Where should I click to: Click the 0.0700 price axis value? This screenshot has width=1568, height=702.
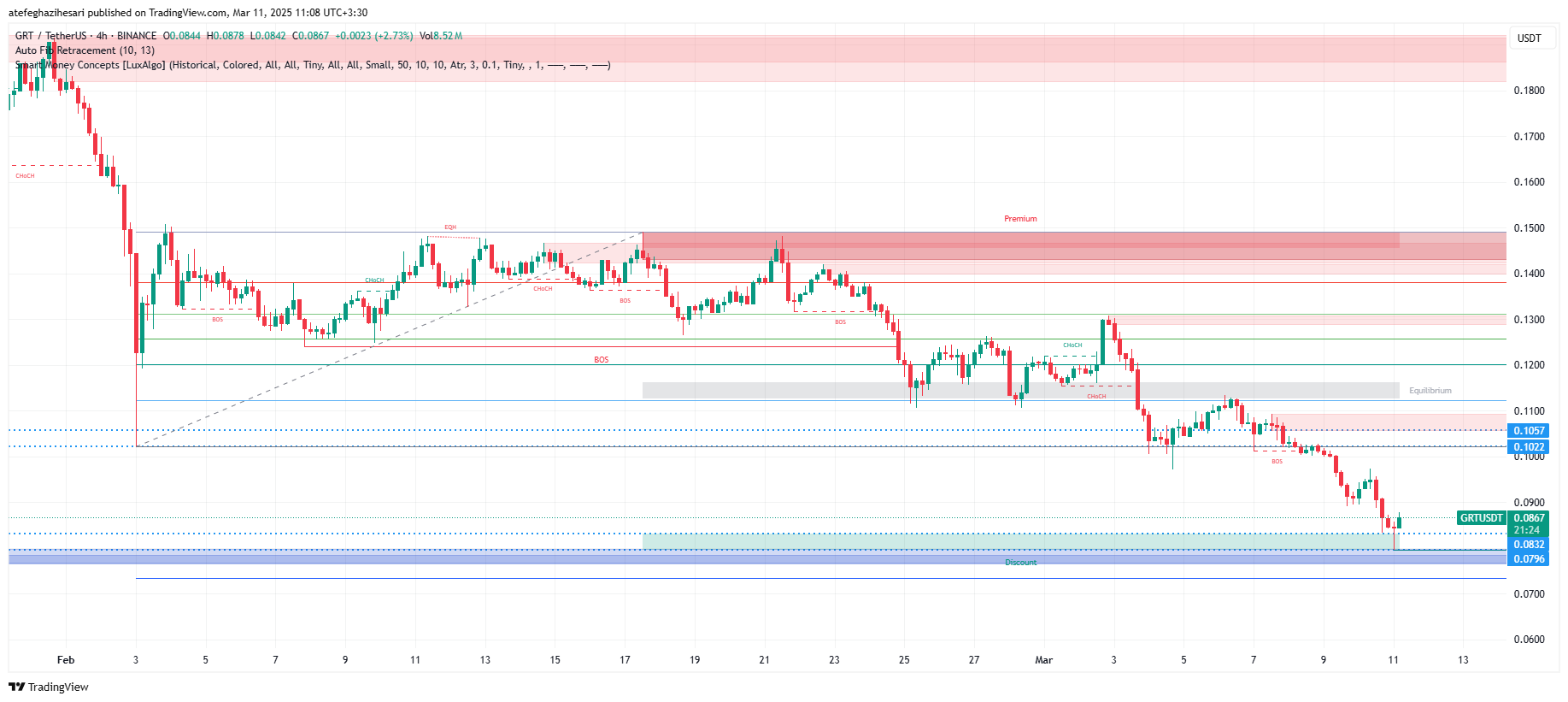[1529, 594]
